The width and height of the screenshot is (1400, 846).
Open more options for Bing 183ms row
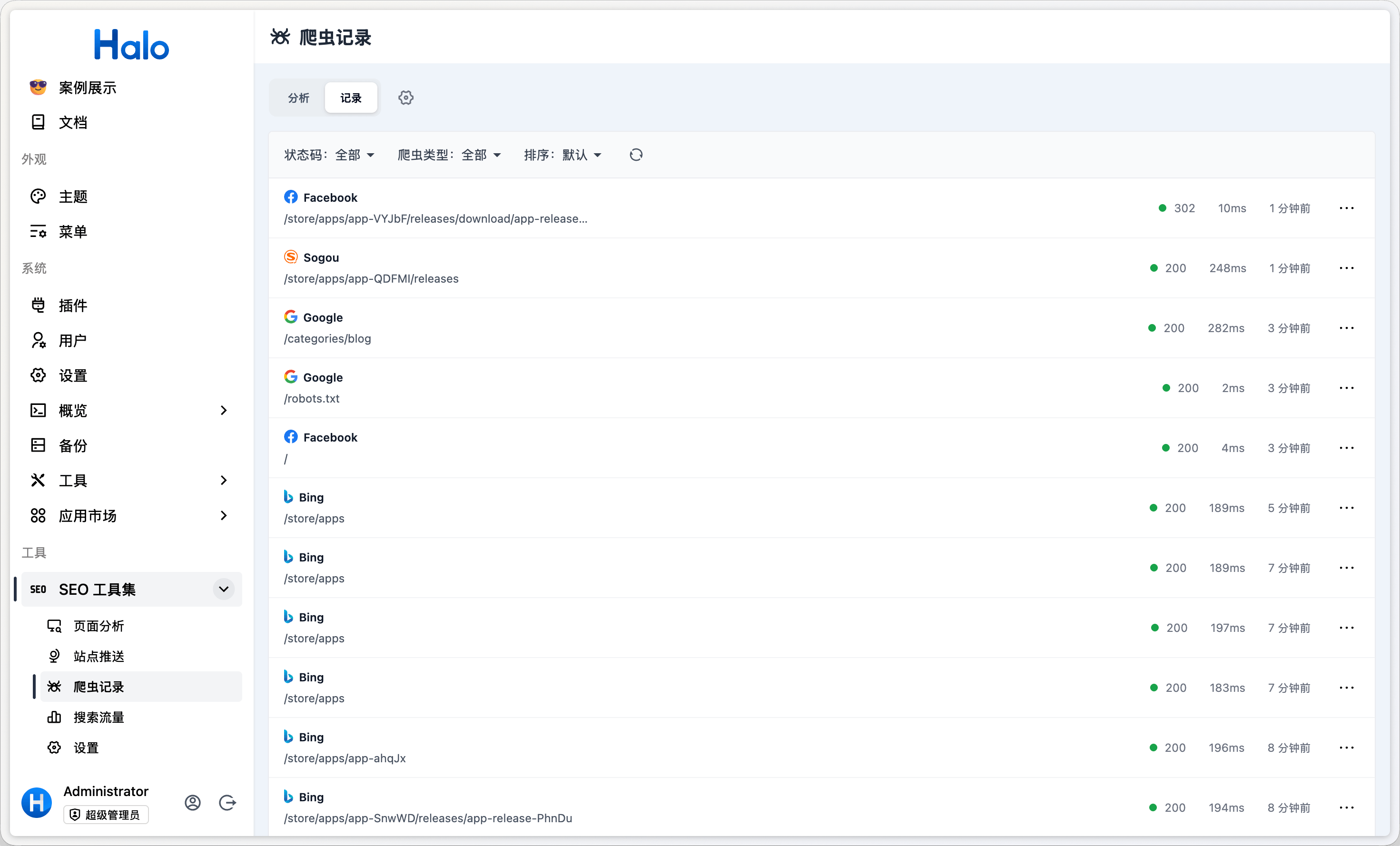click(1347, 688)
